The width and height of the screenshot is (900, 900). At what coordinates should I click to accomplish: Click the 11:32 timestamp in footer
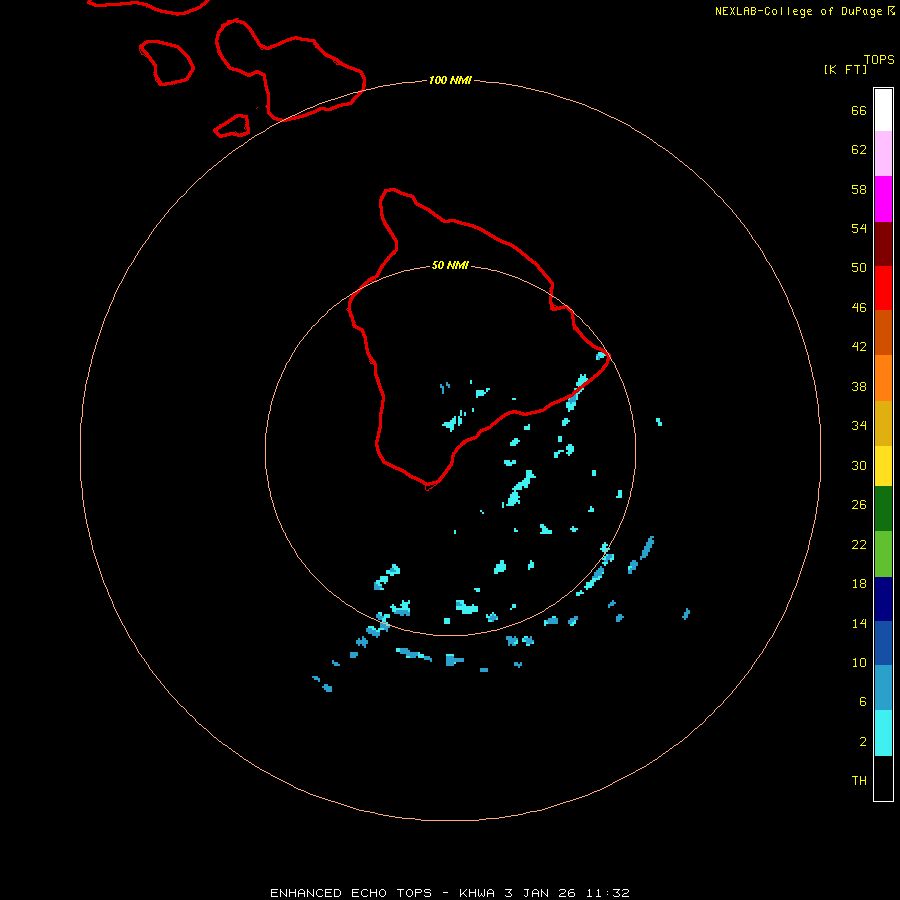(608, 893)
